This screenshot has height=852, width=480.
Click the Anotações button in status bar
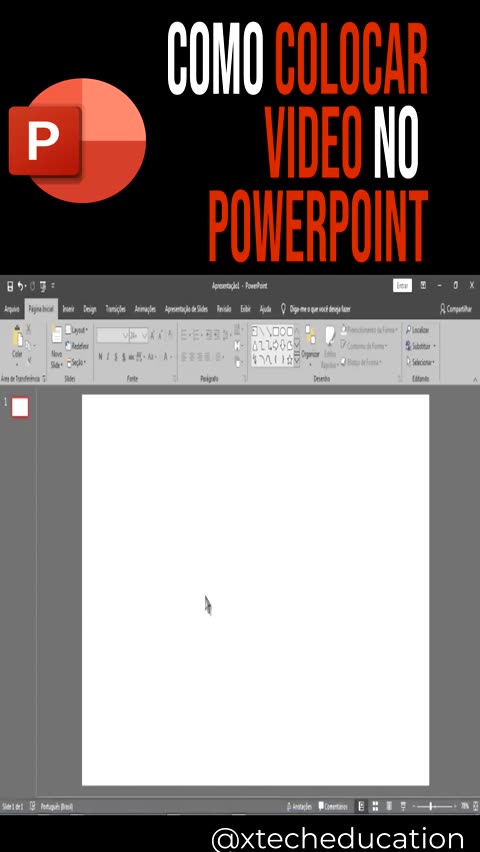tap(298, 806)
